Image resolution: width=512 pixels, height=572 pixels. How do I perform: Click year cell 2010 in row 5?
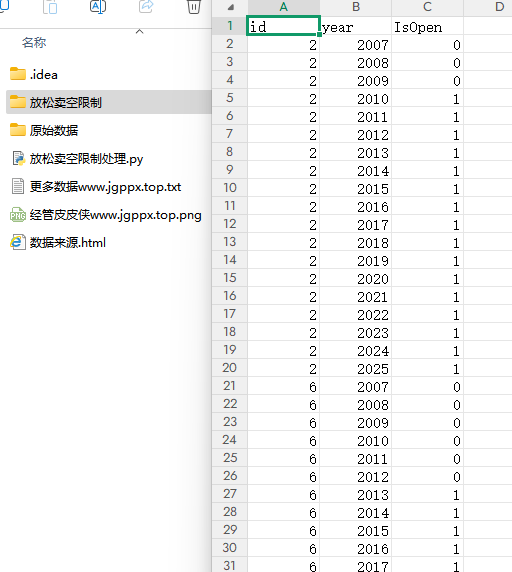tap(356, 98)
